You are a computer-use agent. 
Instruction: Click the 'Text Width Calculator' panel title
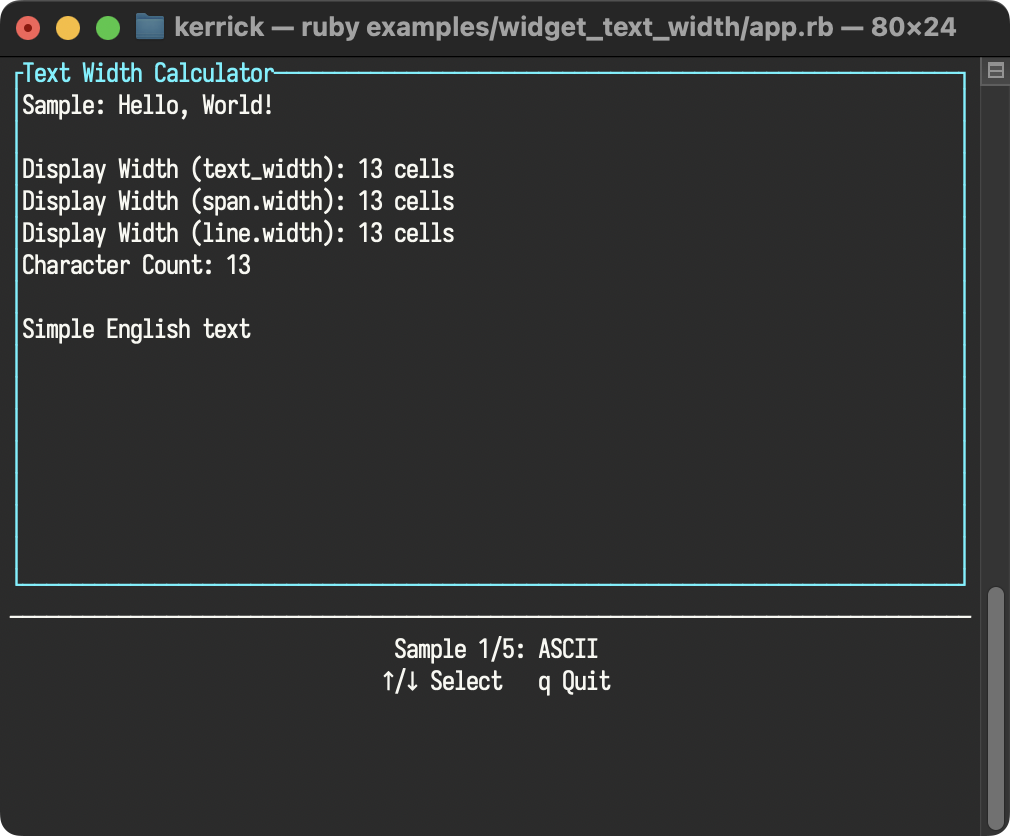(x=149, y=73)
